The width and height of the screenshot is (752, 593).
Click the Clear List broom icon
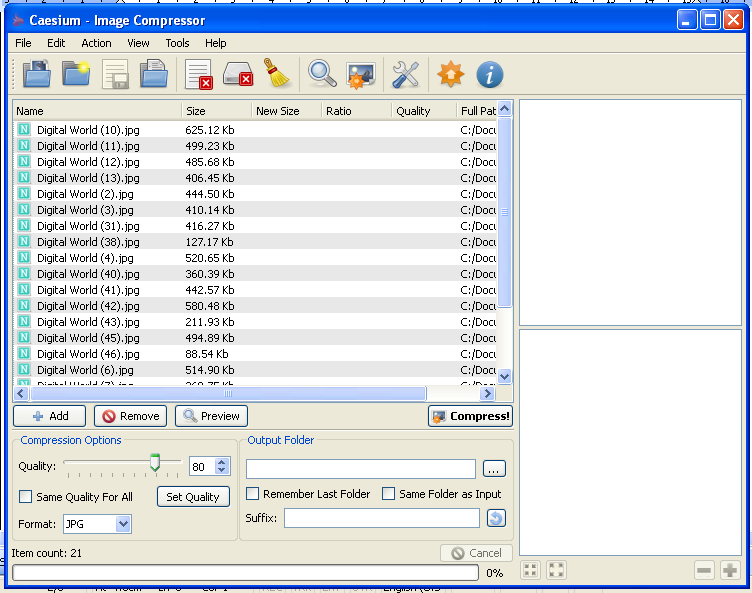(276, 73)
